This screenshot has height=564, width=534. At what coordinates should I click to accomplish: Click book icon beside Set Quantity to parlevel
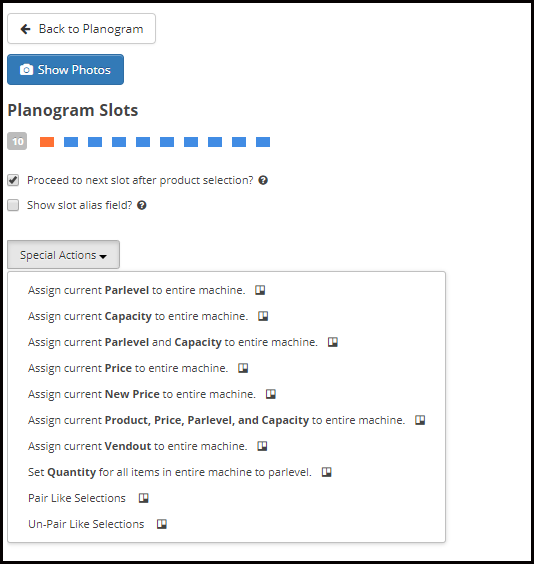(x=327, y=472)
